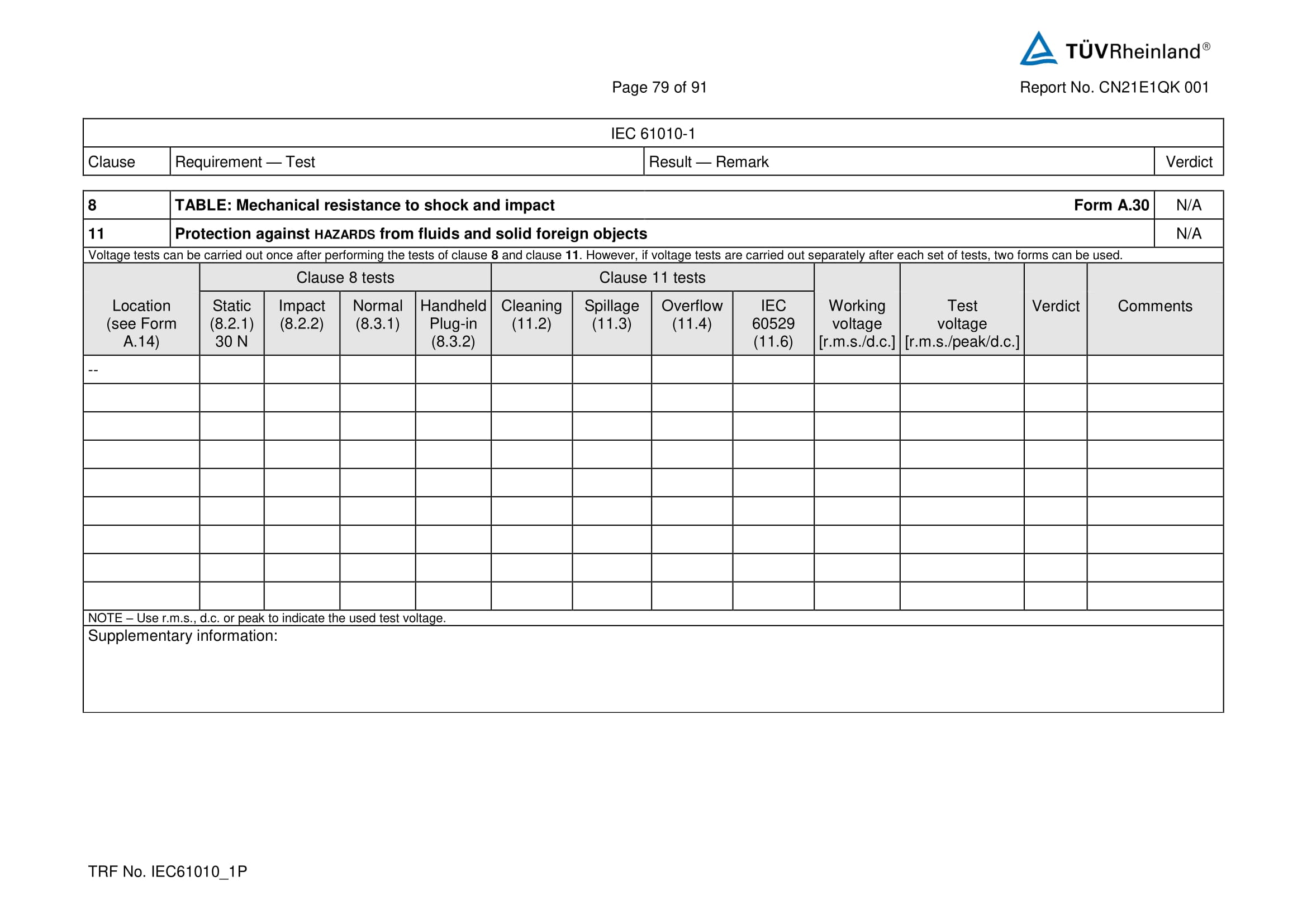The width and height of the screenshot is (1307, 924).
Task: Select the Static (8.2.1) 30 N column header
Action: tap(232, 323)
